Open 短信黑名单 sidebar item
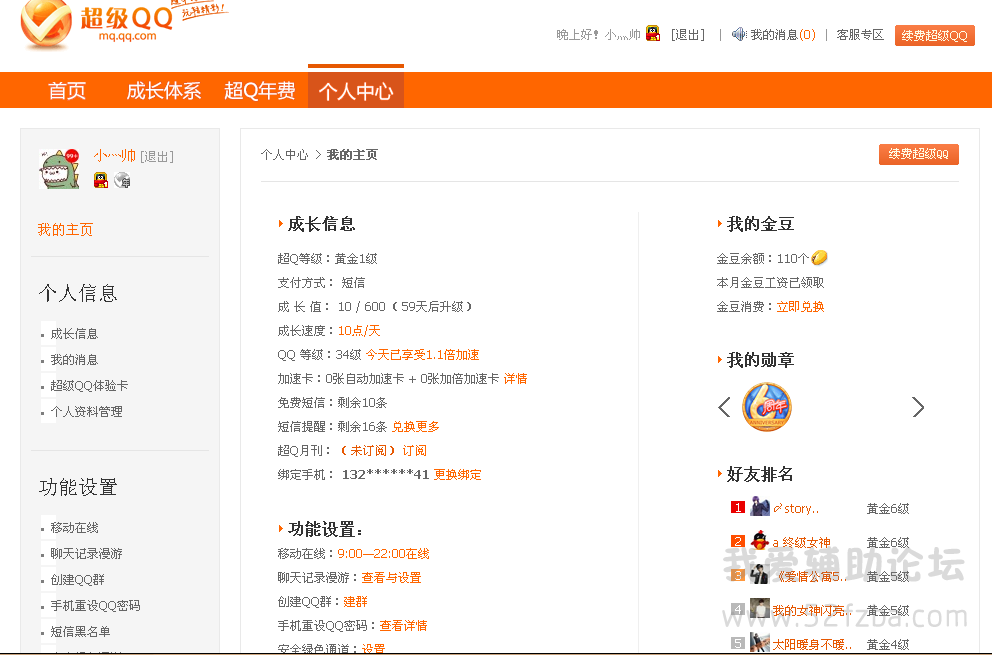 (80, 631)
